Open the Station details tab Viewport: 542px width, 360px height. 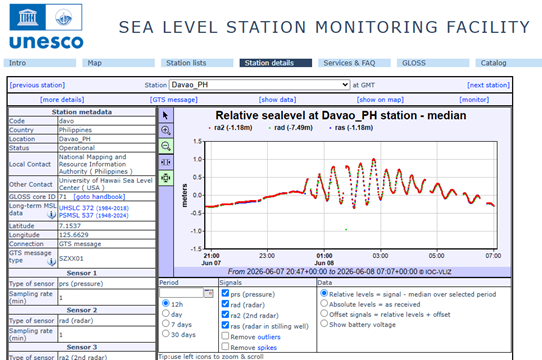276,63
